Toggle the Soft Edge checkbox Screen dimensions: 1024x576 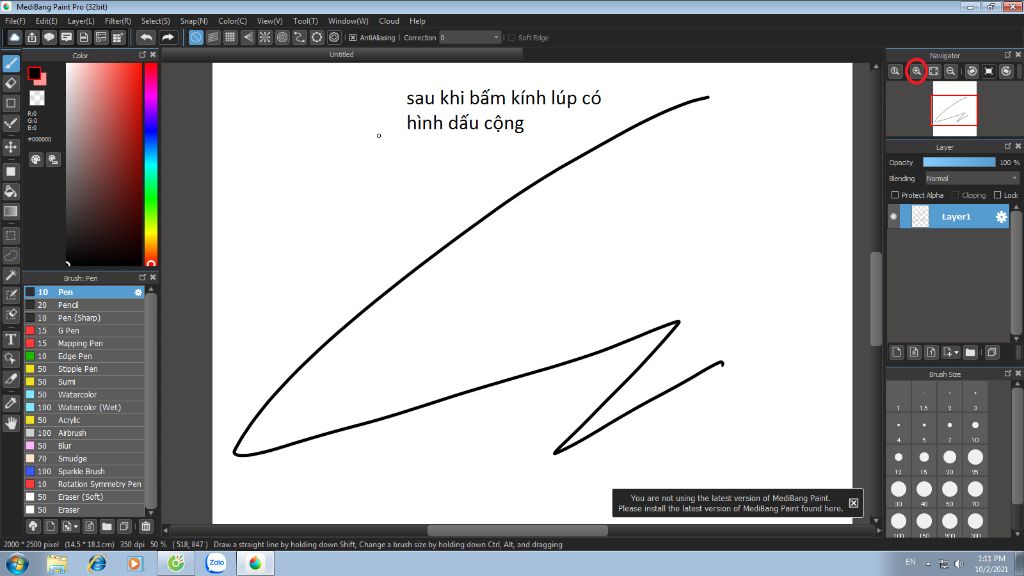coord(511,38)
